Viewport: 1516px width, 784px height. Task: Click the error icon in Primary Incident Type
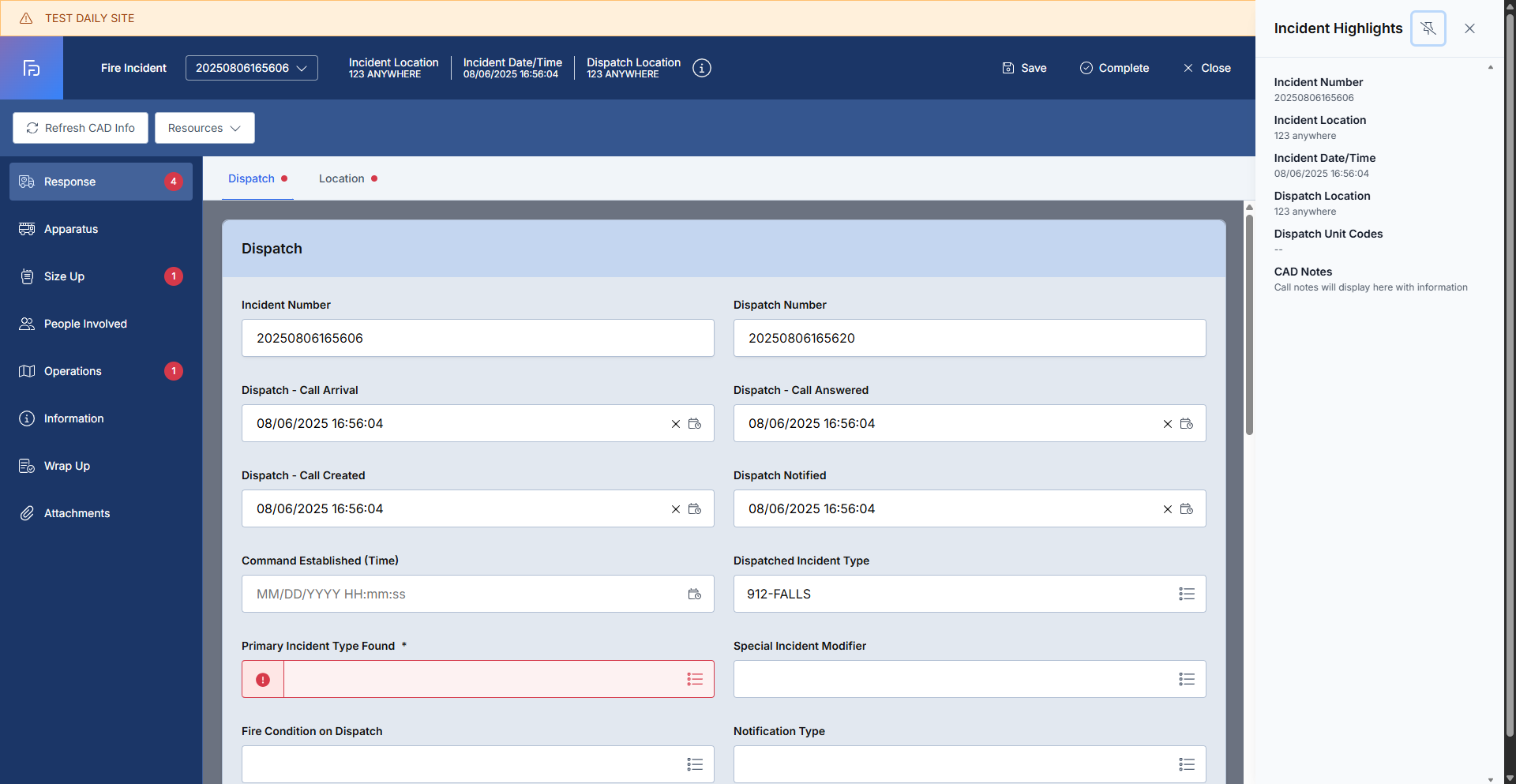263,680
